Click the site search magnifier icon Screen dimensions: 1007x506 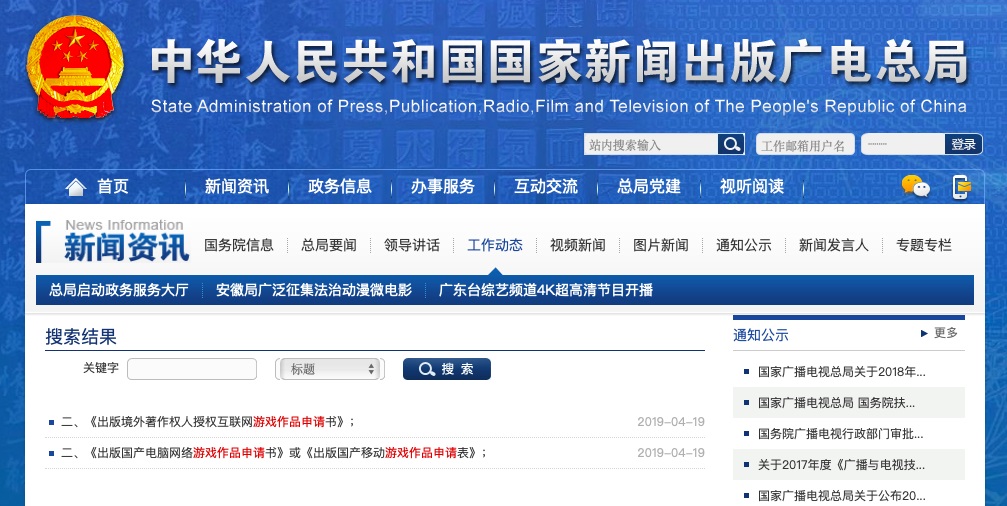(732, 145)
